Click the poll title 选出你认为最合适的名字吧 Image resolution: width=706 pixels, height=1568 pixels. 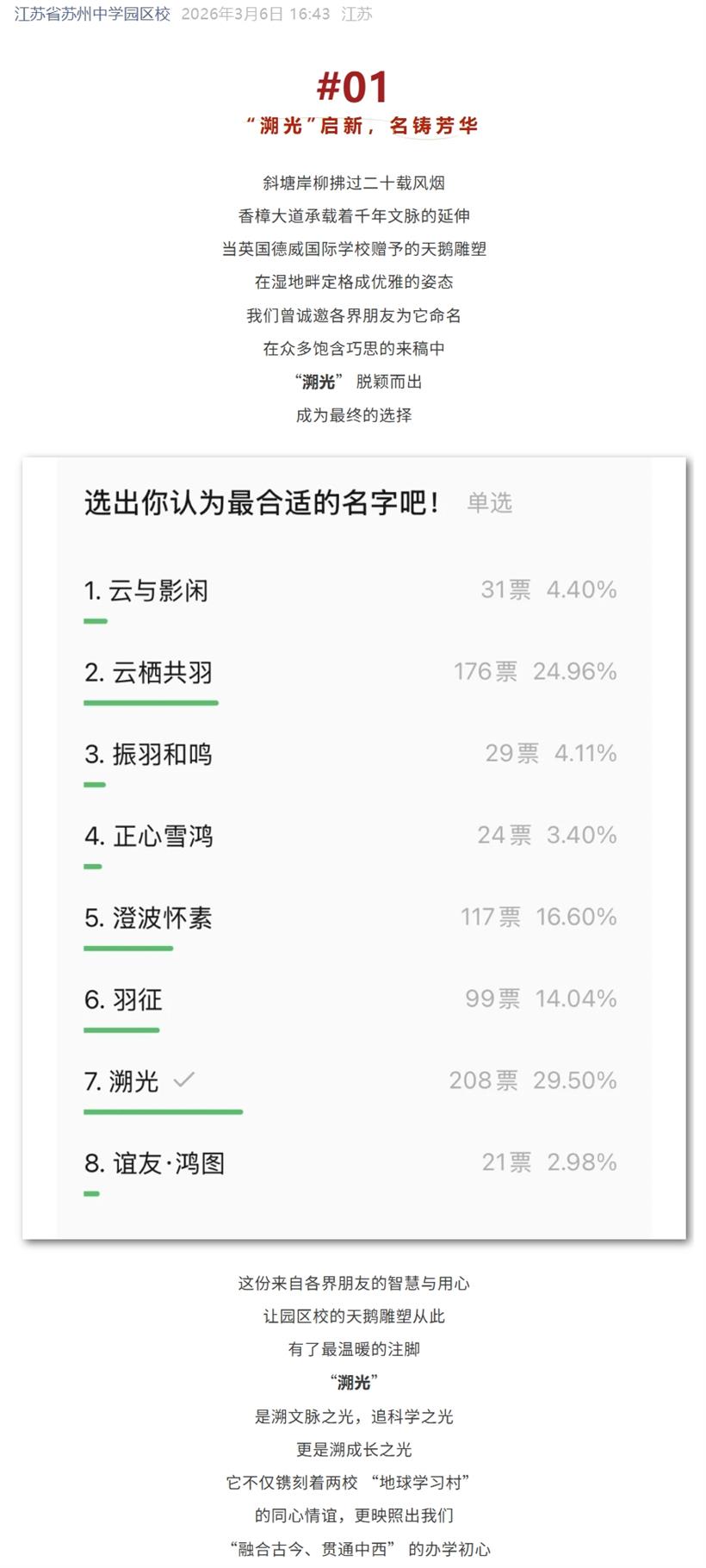(x=262, y=502)
